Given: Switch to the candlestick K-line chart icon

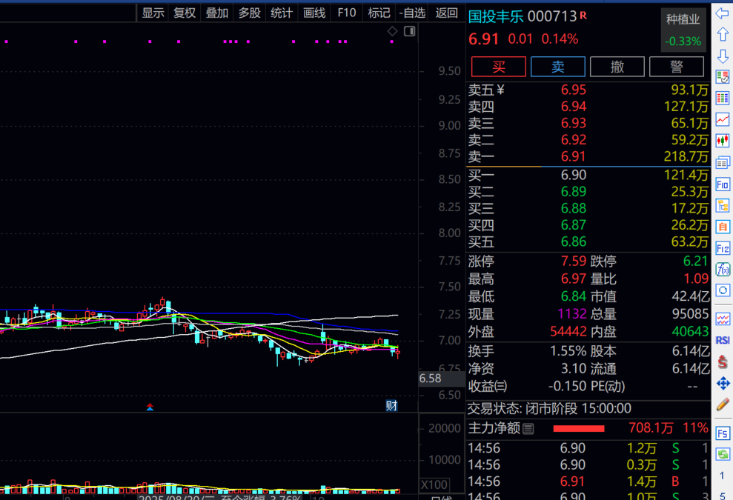Looking at the screenshot, I should click(722, 141).
